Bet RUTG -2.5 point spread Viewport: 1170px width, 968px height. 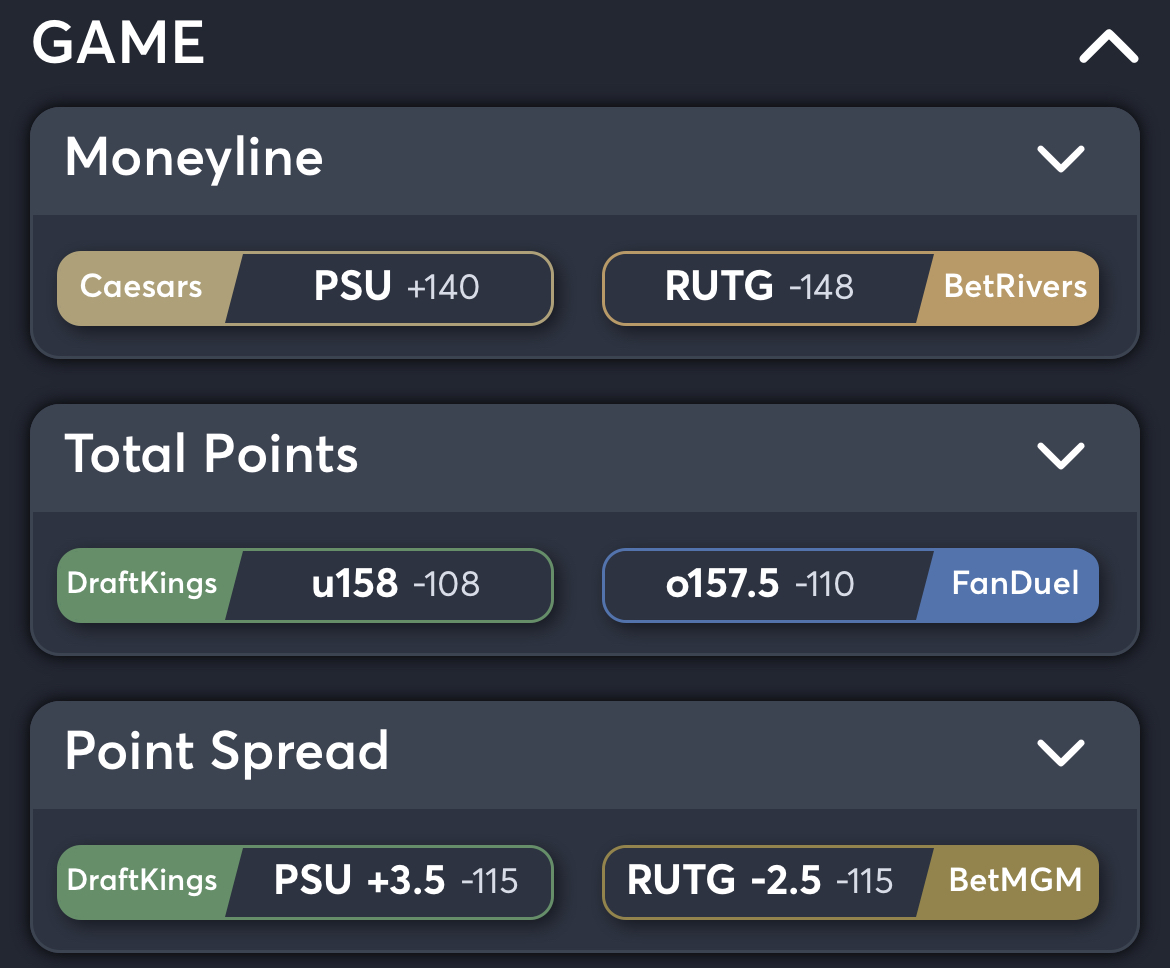pos(760,882)
